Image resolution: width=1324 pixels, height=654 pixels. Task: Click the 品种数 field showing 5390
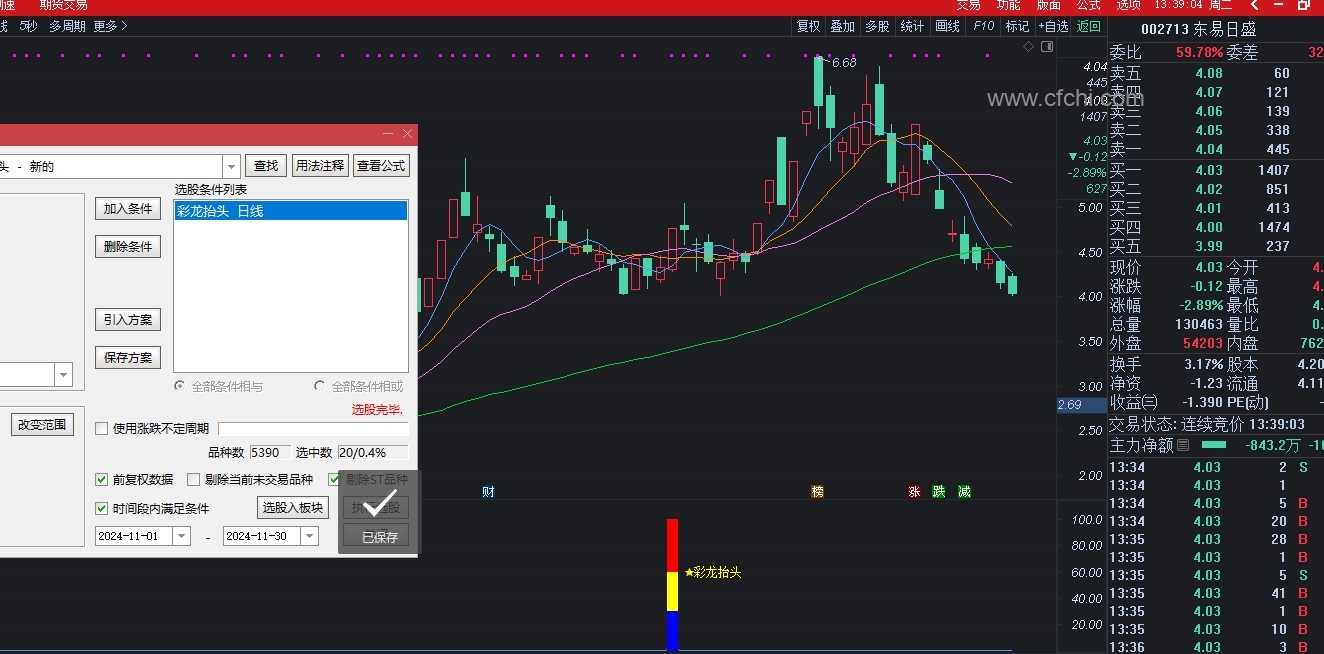click(x=270, y=452)
